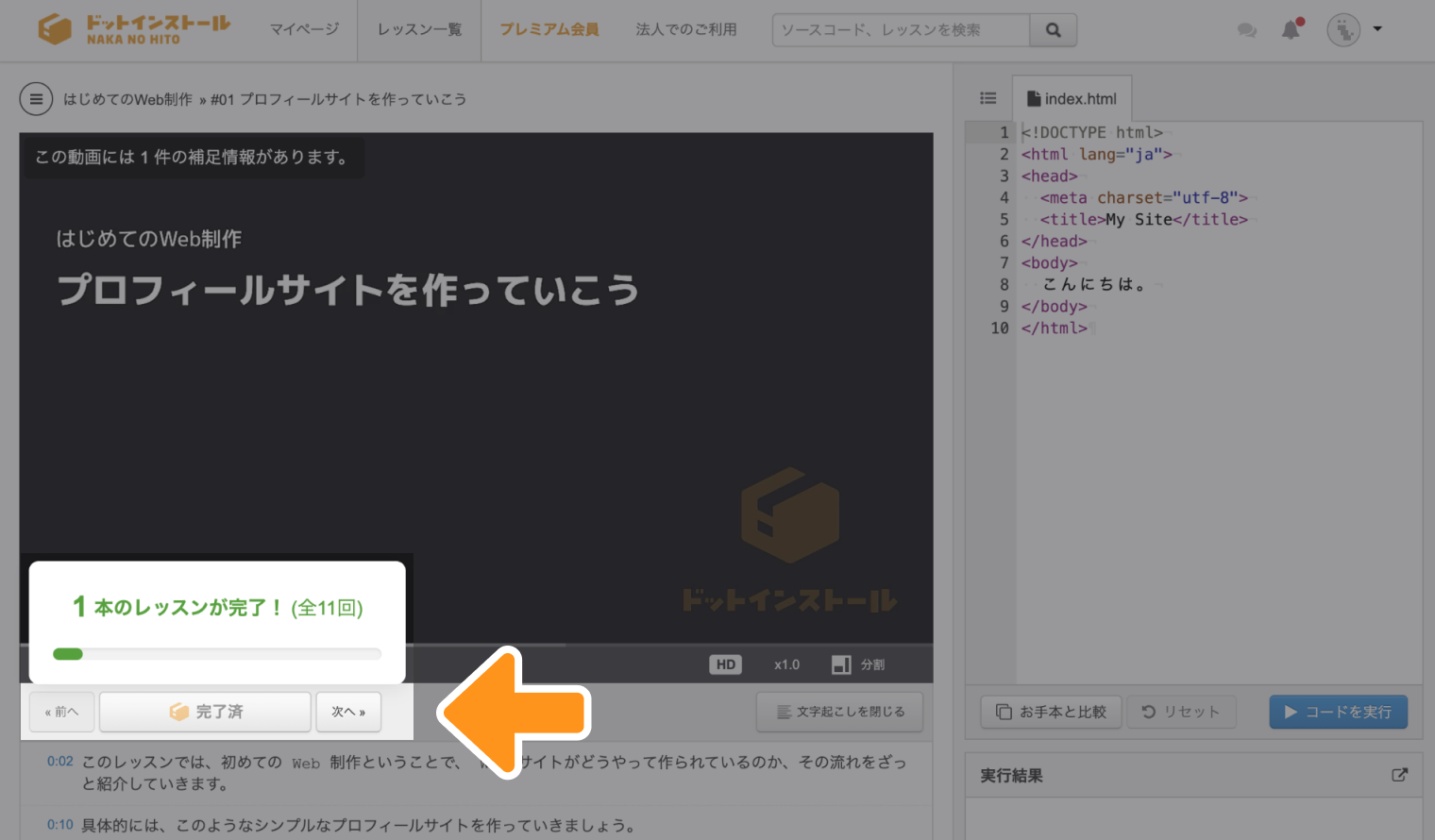The image size is (1435, 840).
Task: Click the はじめてのWeb制作 breadcrumb link
Action: click(x=127, y=99)
